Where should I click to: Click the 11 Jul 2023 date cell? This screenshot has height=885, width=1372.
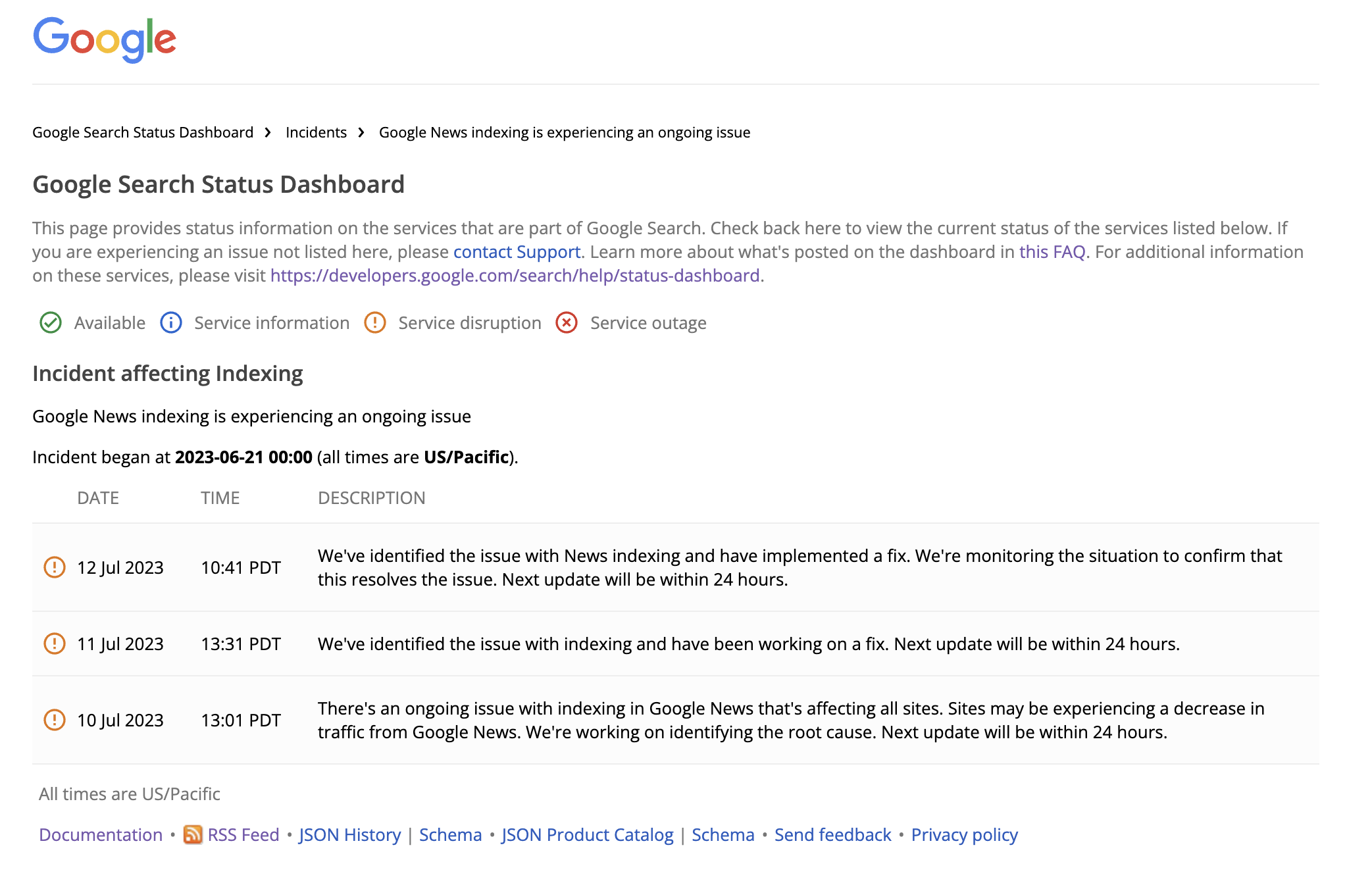(120, 644)
